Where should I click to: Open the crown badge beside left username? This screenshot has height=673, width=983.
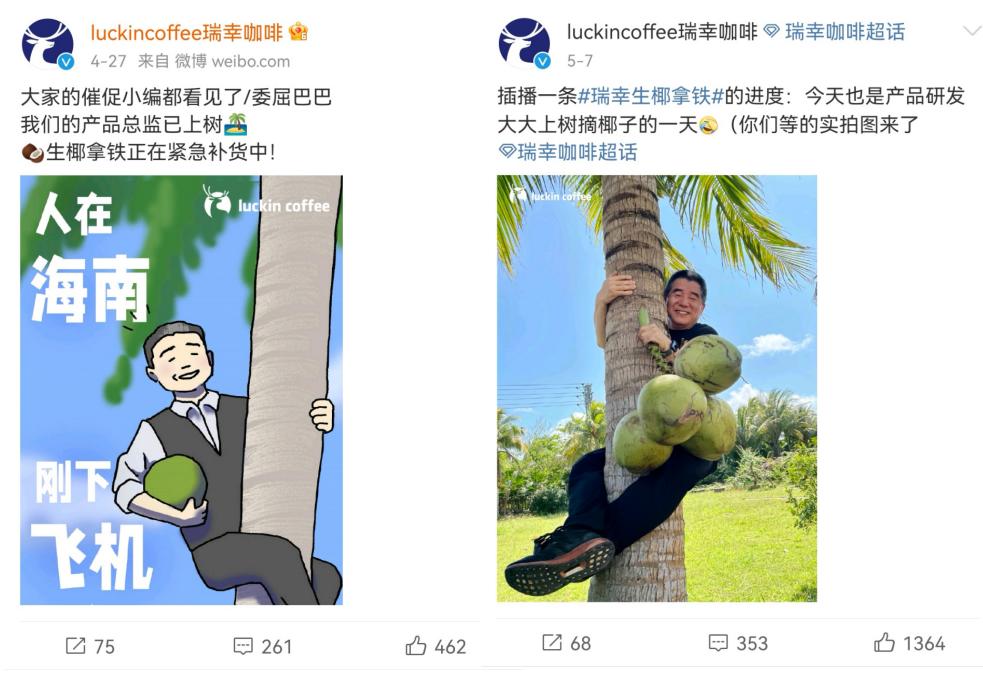point(298,31)
